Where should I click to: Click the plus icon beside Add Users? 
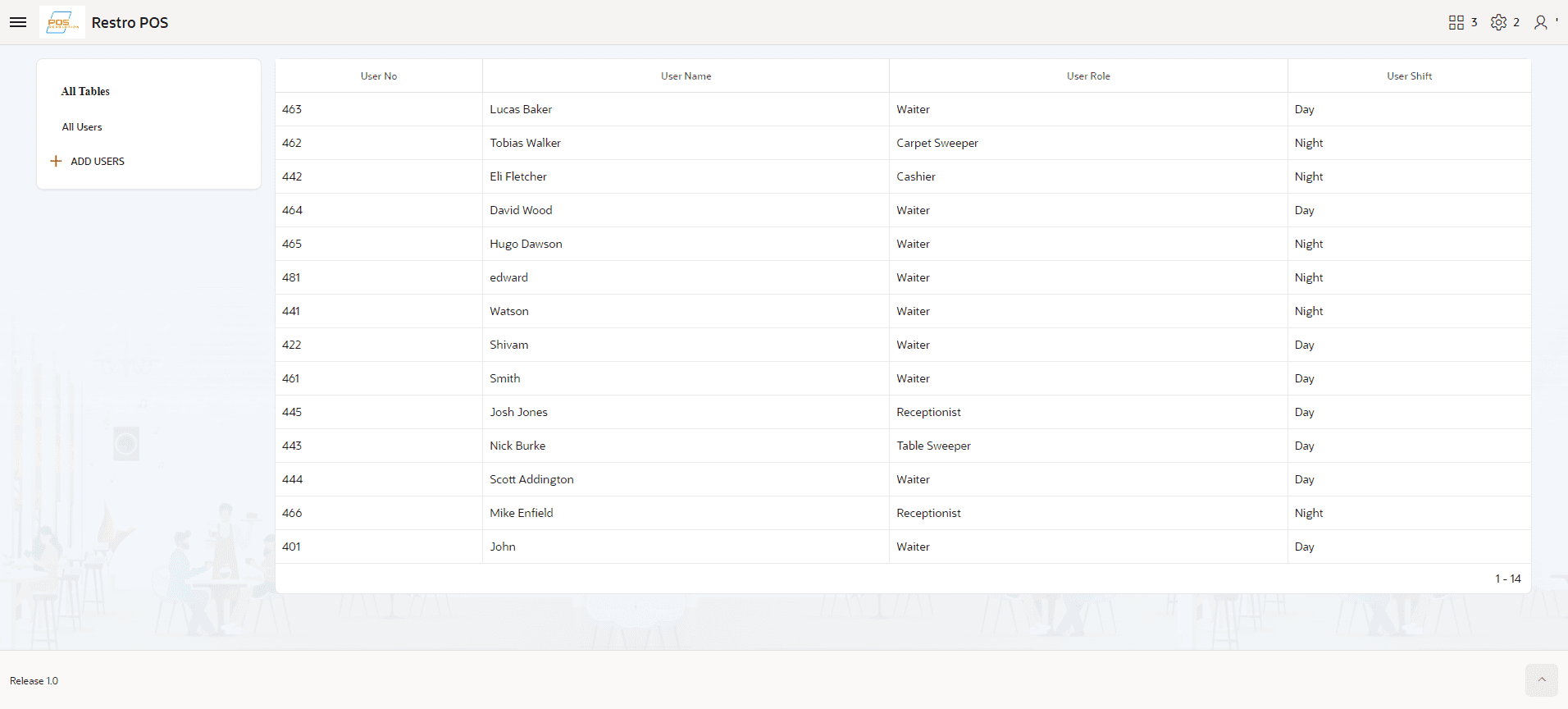click(56, 161)
